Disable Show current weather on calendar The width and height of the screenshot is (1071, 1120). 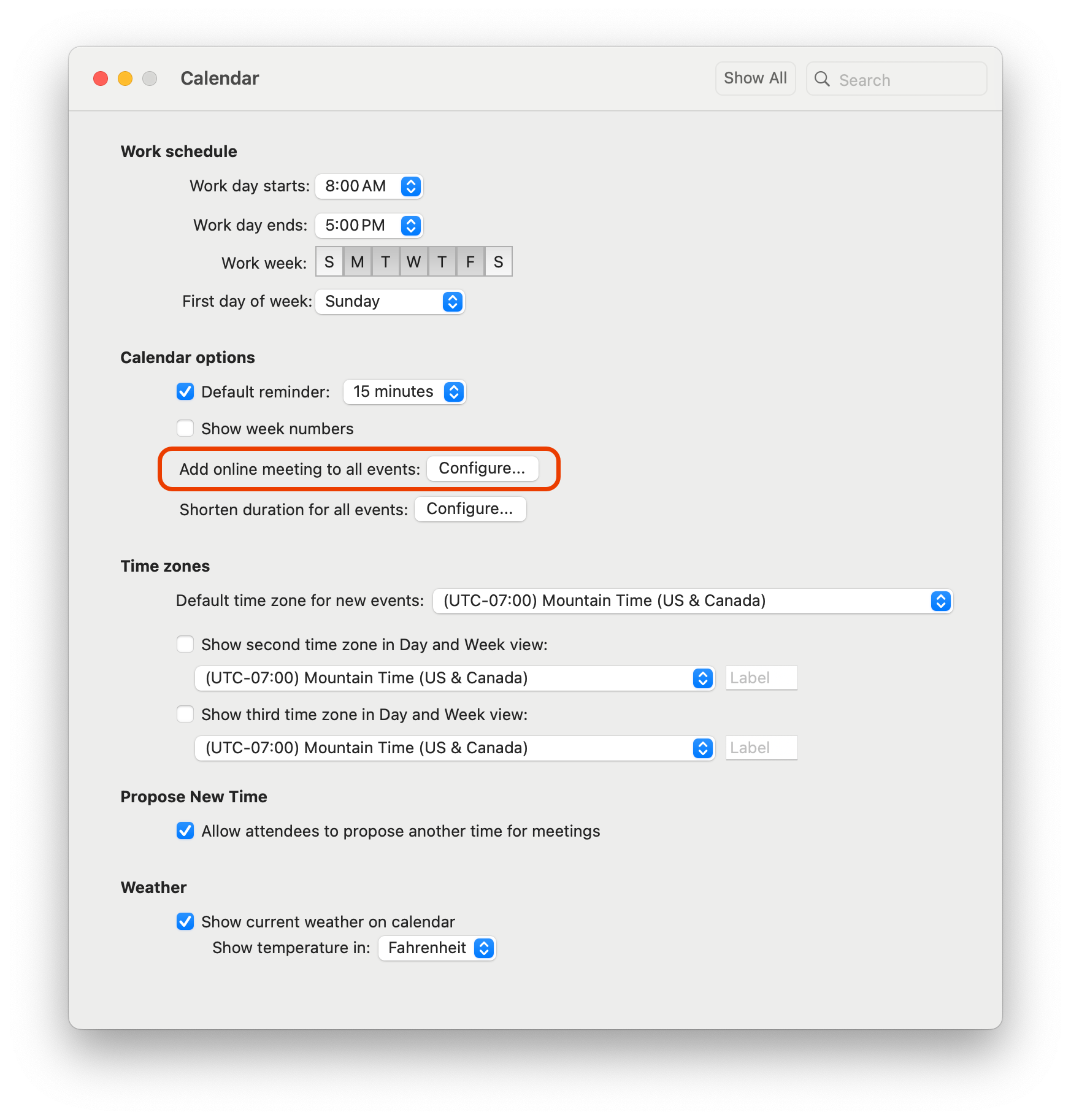pyautogui.click(x=185, y=921)
